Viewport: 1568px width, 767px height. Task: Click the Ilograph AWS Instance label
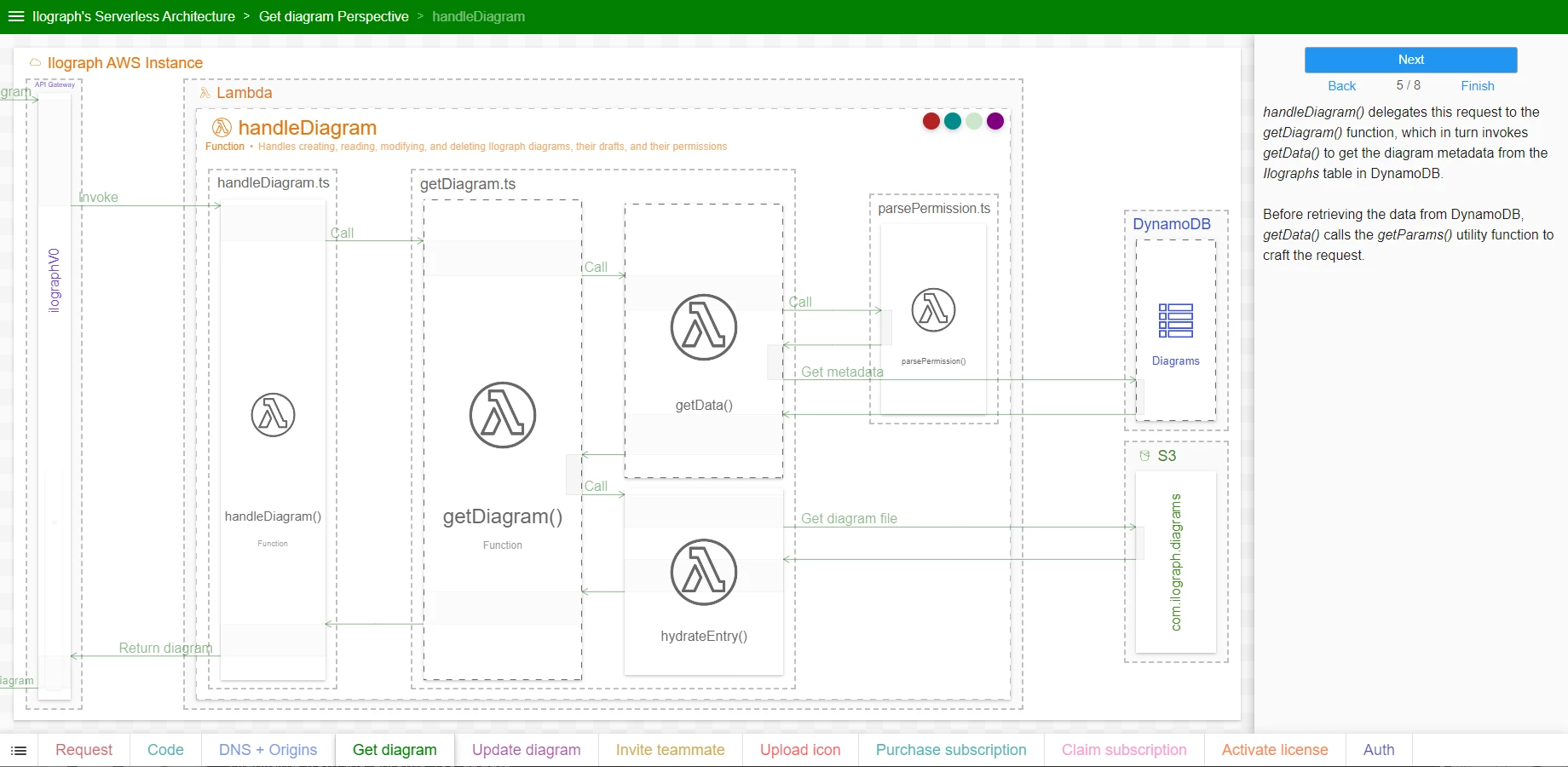click(125, 63)
